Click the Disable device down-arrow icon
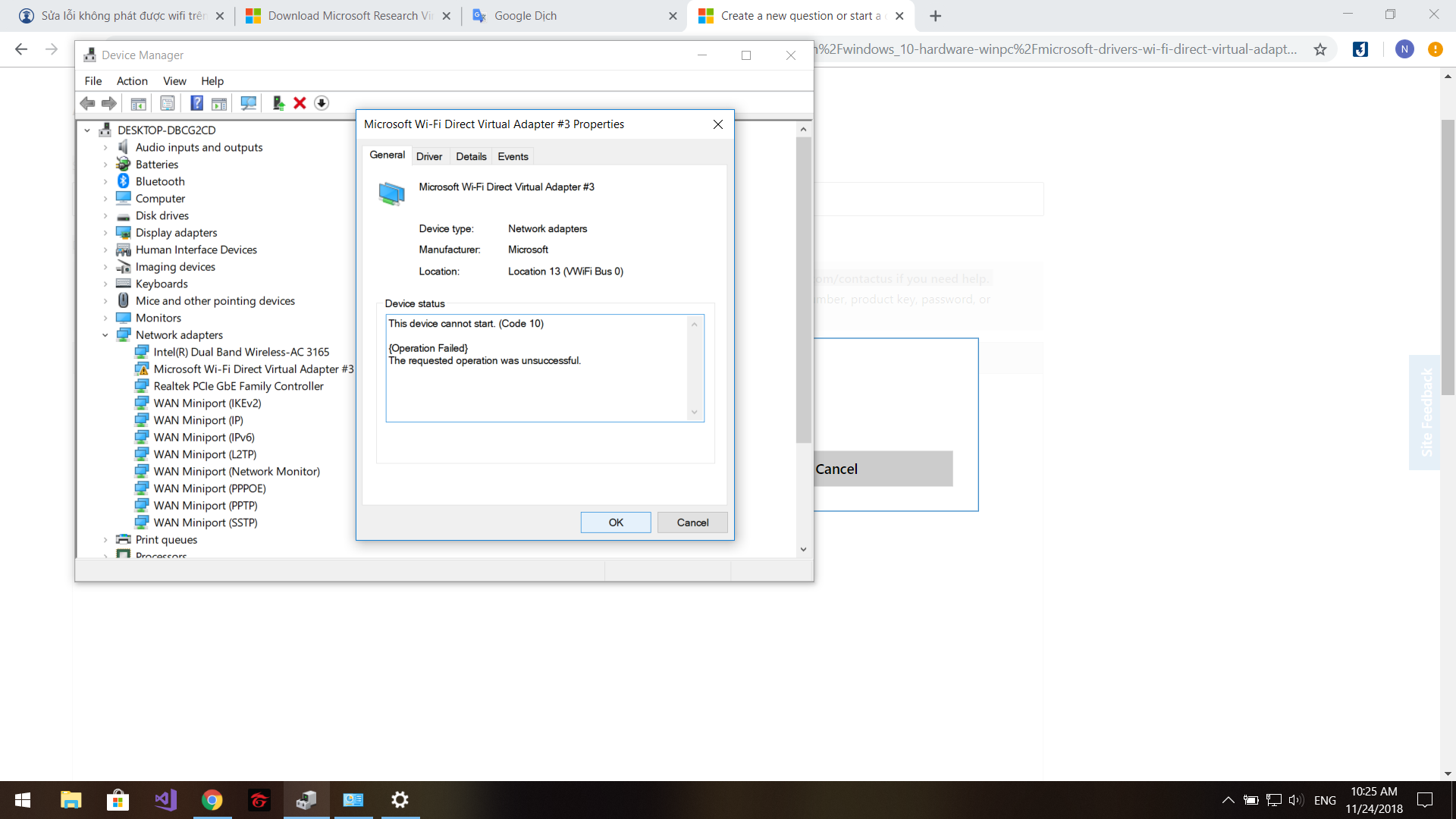The image size is (1456, 819). 322,103
